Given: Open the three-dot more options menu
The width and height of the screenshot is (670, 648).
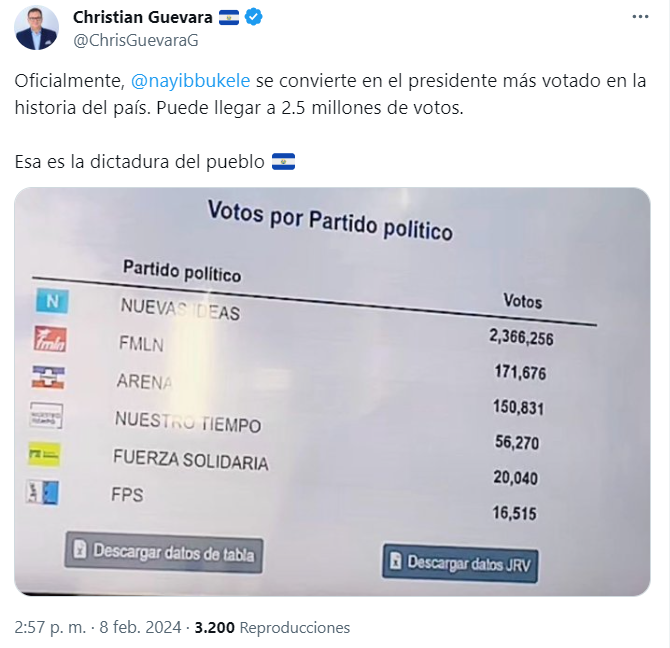Looking at the screenshot, I should pos(640,17).
